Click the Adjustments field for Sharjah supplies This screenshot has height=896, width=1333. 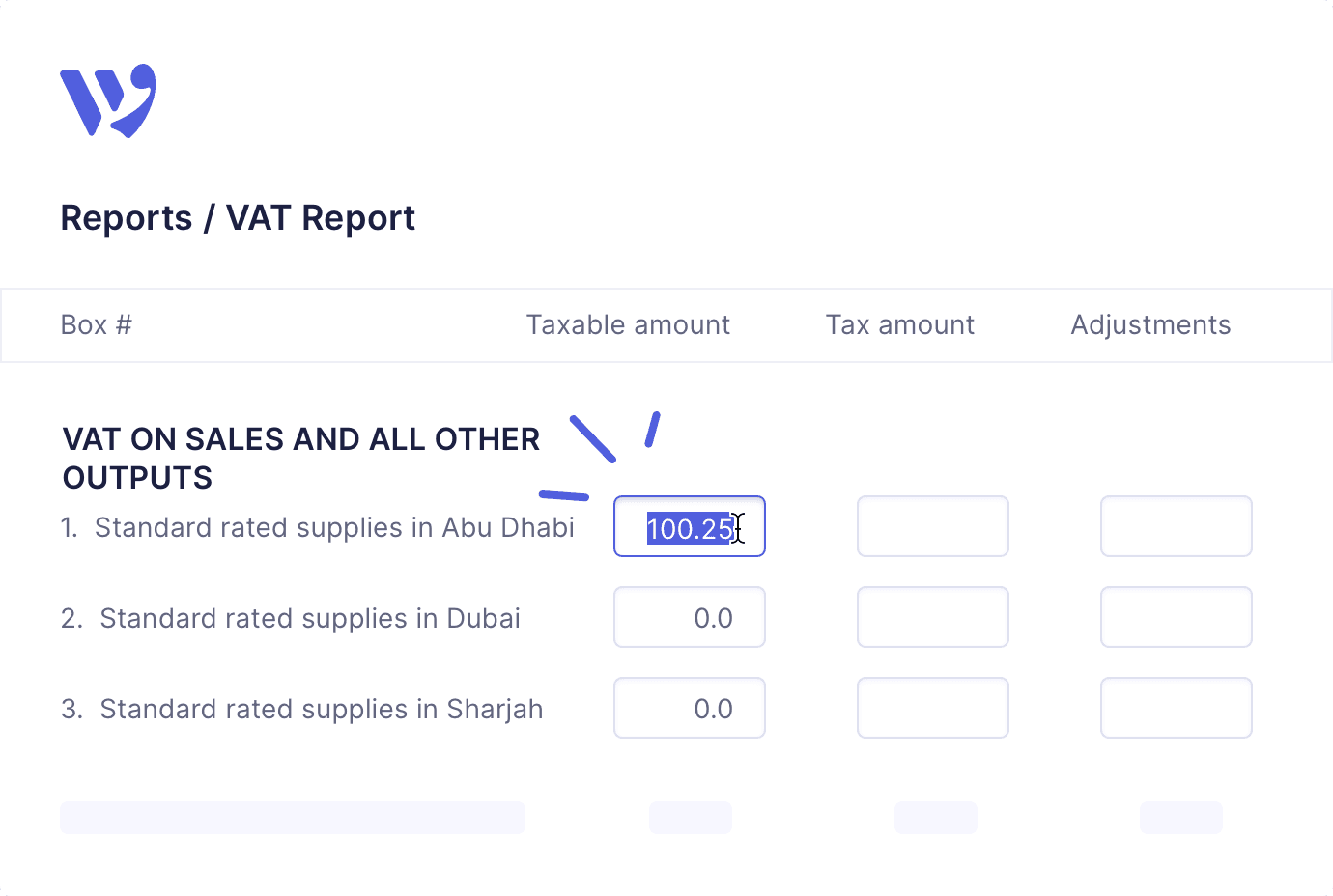[x=1176, y=708]
